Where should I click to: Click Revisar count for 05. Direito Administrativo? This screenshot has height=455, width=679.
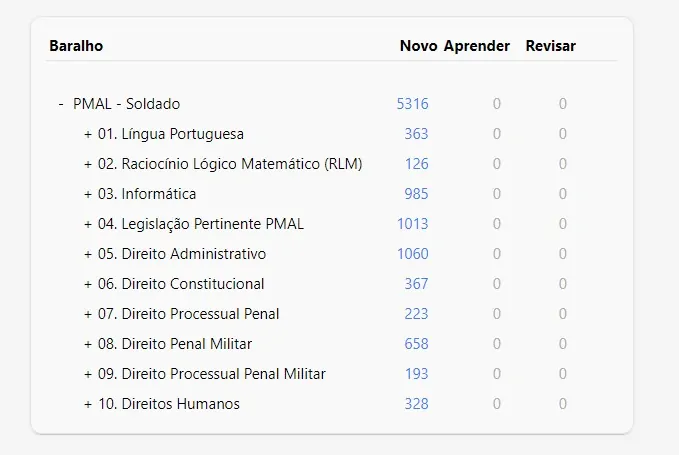click(563, 254)
